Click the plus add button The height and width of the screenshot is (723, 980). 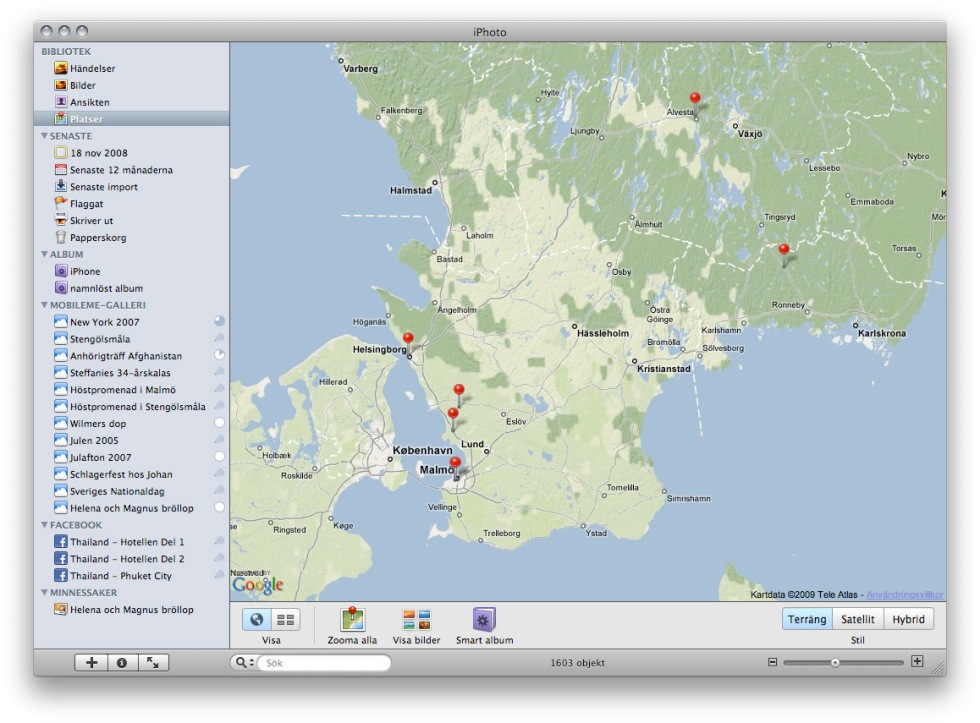[93, 662]
